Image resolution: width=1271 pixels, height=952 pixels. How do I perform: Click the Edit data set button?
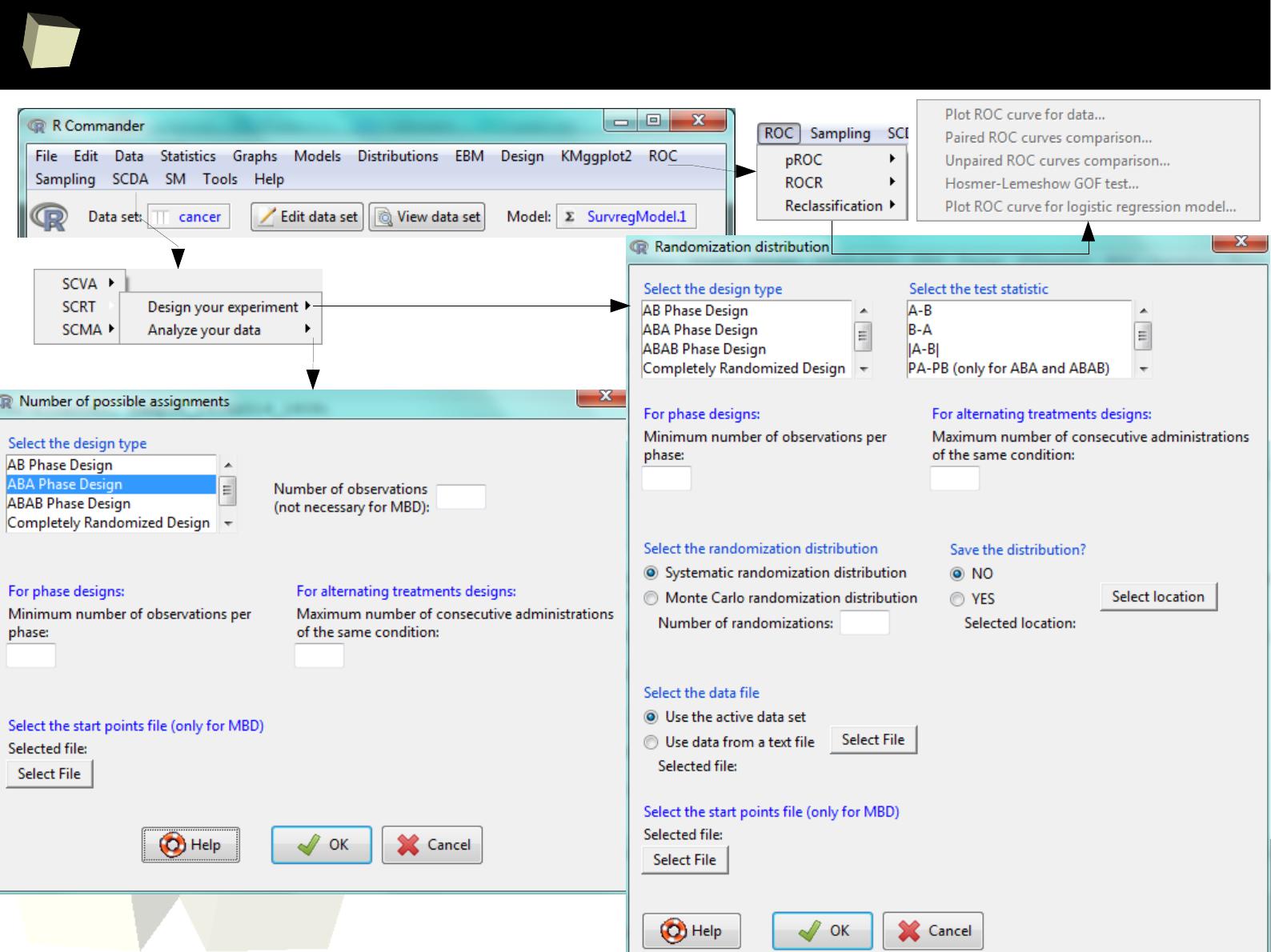point(307,217)
